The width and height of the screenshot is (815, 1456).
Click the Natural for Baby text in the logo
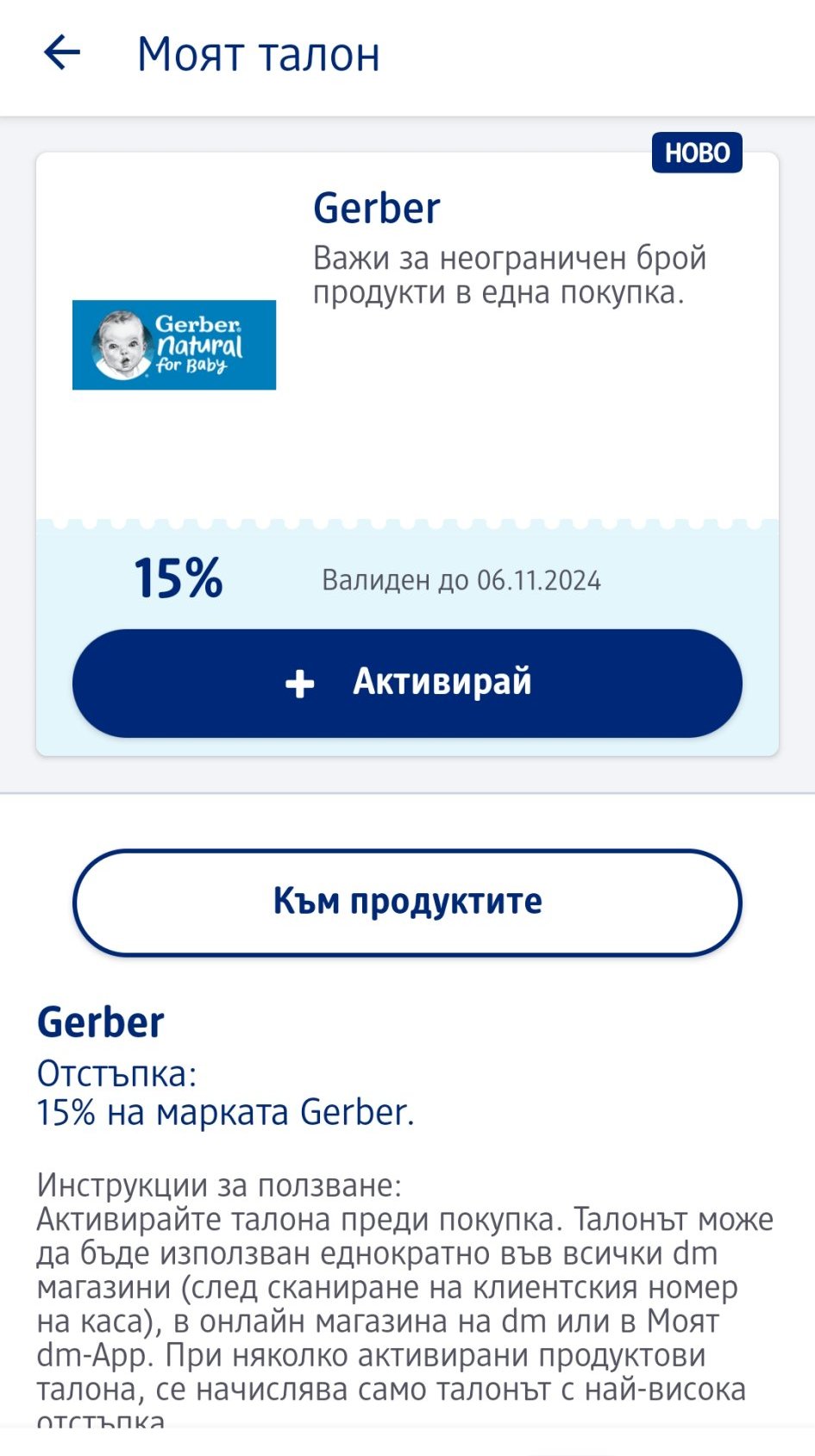pyautogui.click(x=200, y=353)
